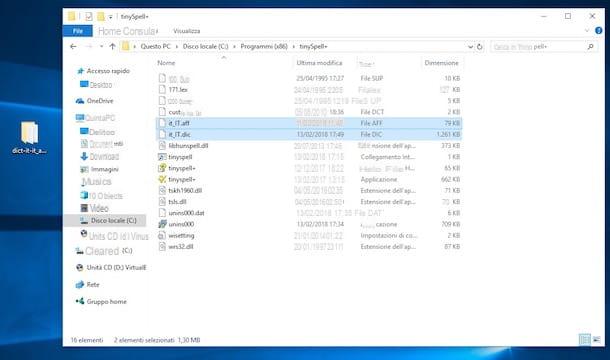Screen dimensions: 610x360
Task: Sort files by the Nome column
Action: click(166, 63)
